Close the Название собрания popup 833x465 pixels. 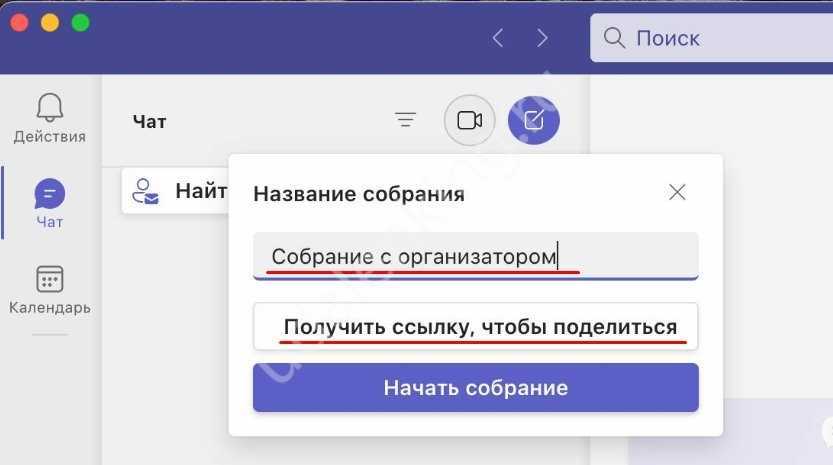pos(677,192)
